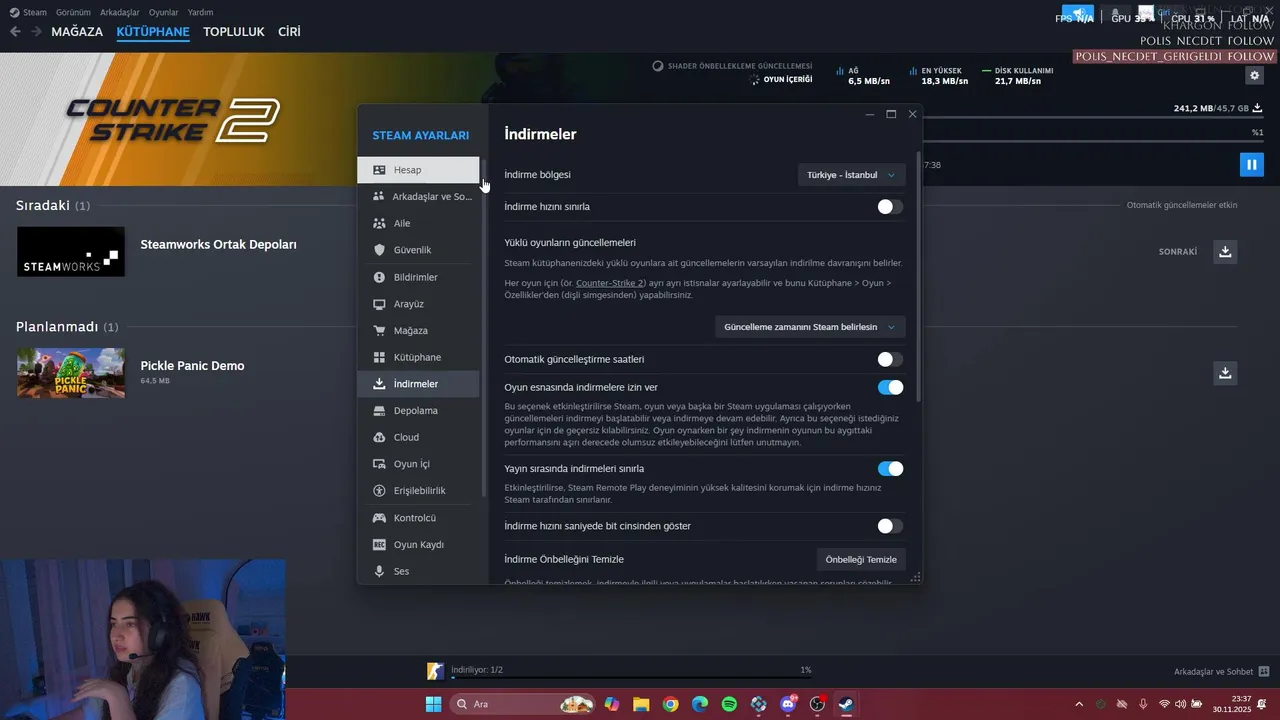Show hidden tray icons chevron
Image resolution: width=1280 pixels, height=720 pixels.
click(x=1078, y=704)
